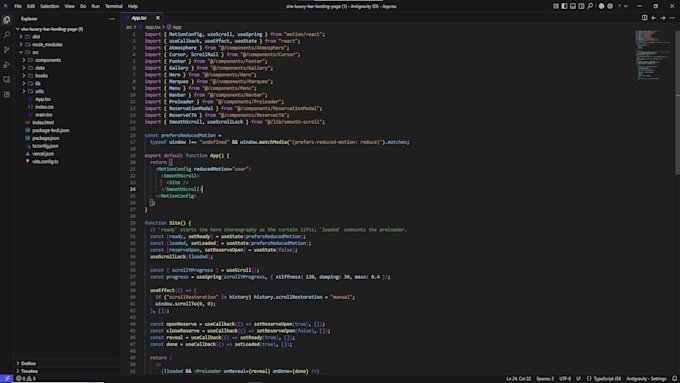Open index.css in the file tree

click(44, 107)
